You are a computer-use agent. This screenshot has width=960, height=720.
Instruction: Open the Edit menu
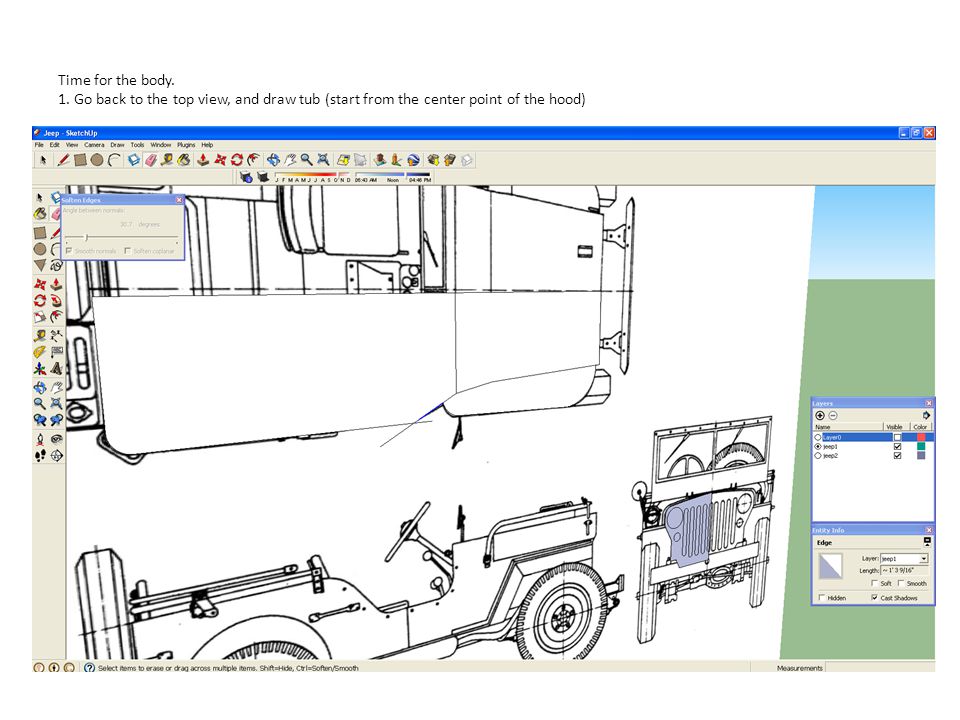[54, 145]
